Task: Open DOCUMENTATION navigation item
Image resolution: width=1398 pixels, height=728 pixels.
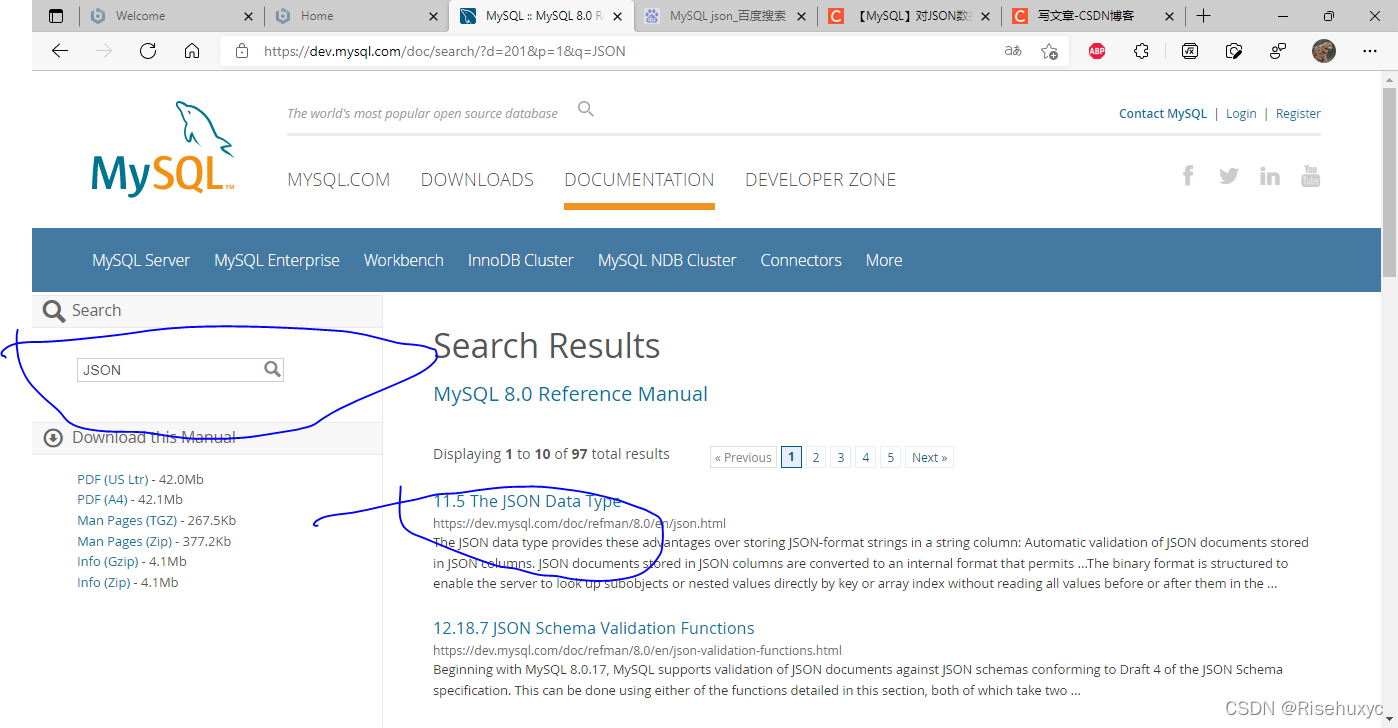Action: (x=639, y=180)
